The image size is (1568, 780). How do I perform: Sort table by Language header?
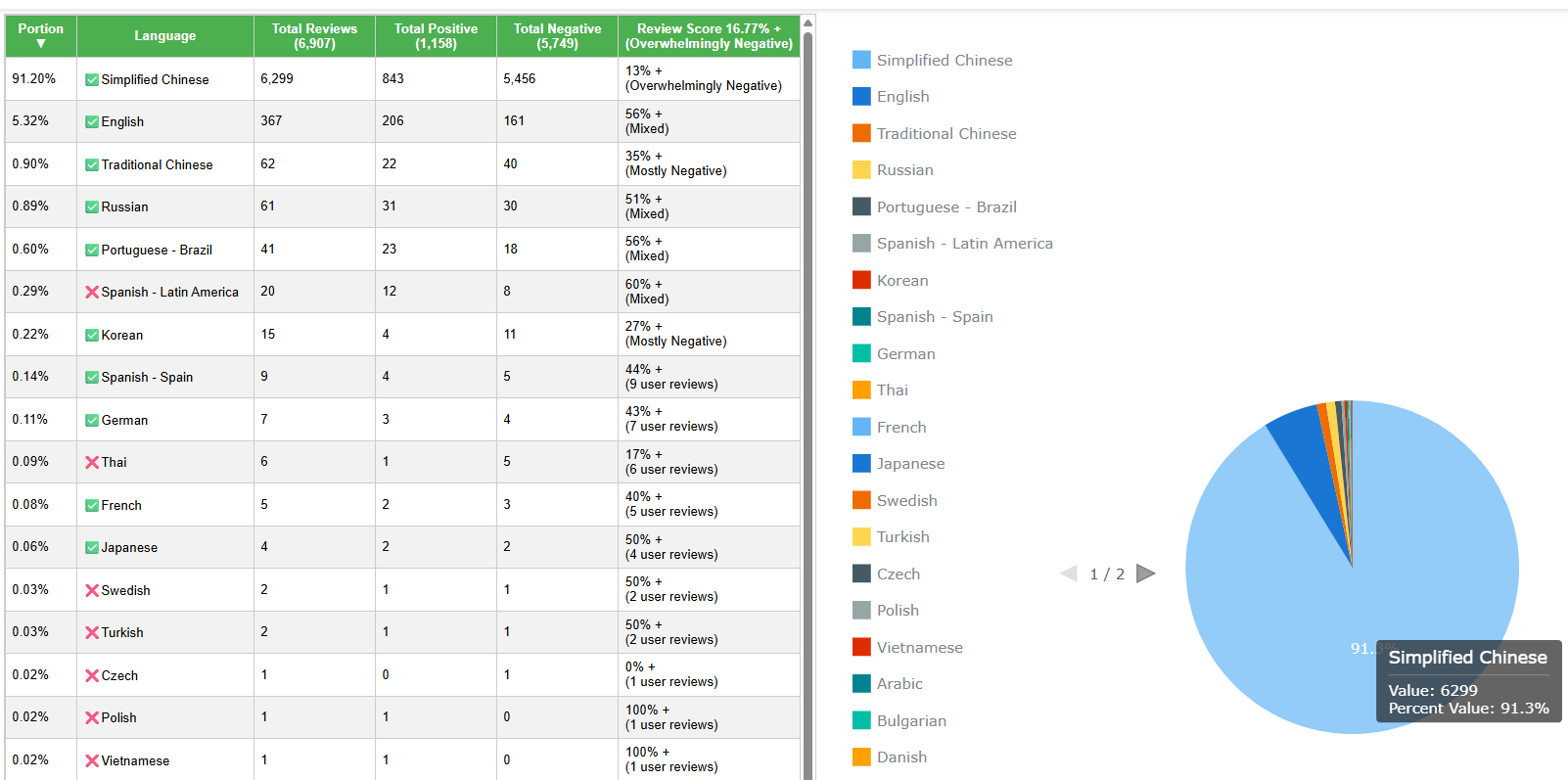[165, 36]
